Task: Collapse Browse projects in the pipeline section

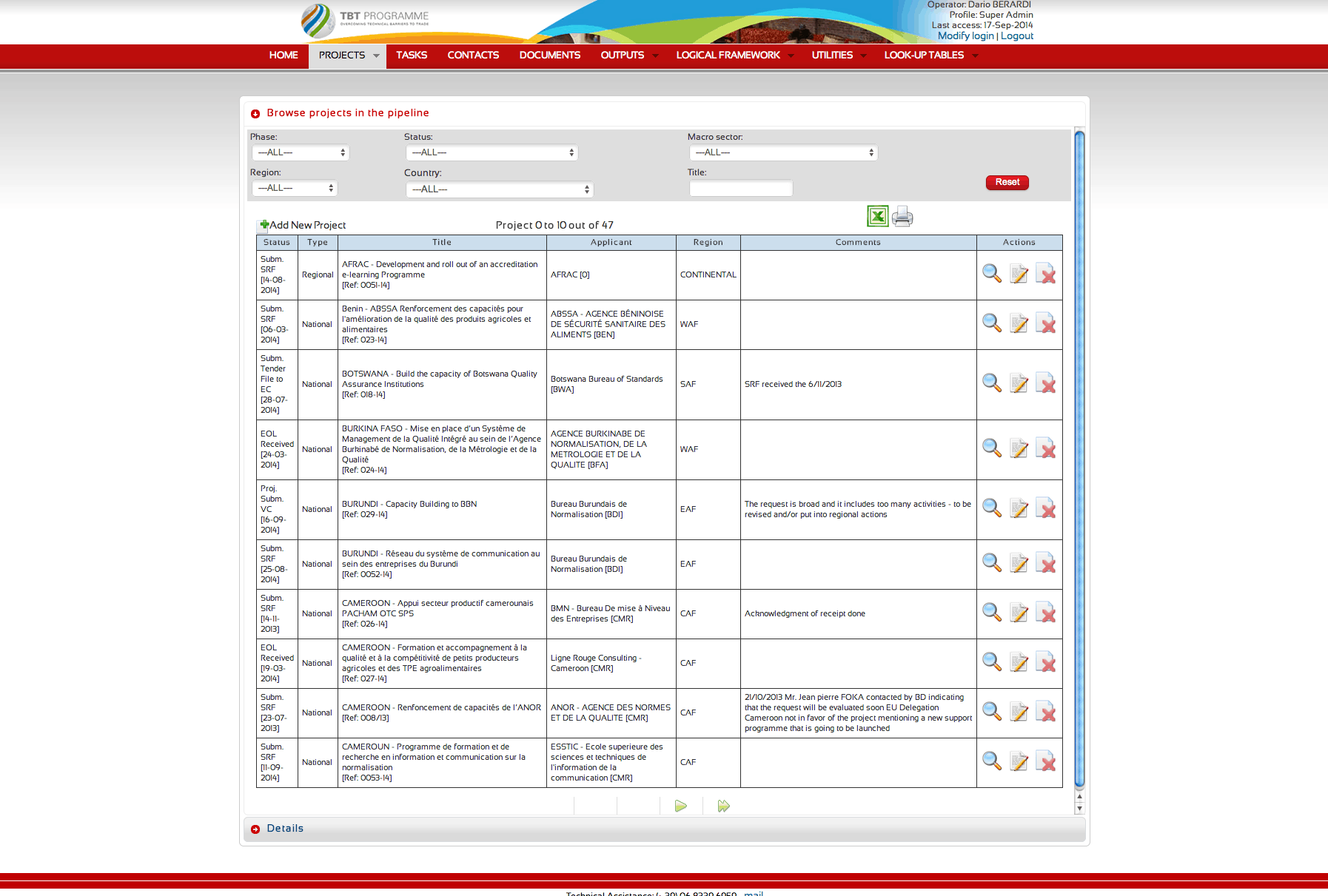Action: click(255, 113)
